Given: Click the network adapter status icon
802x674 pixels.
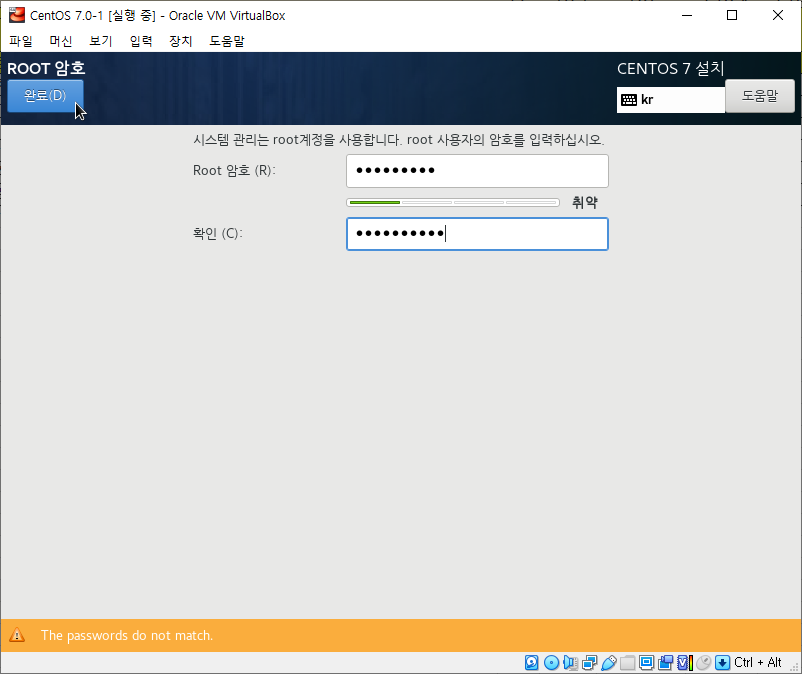Looking at the screenshot, I should coord(589,662).
